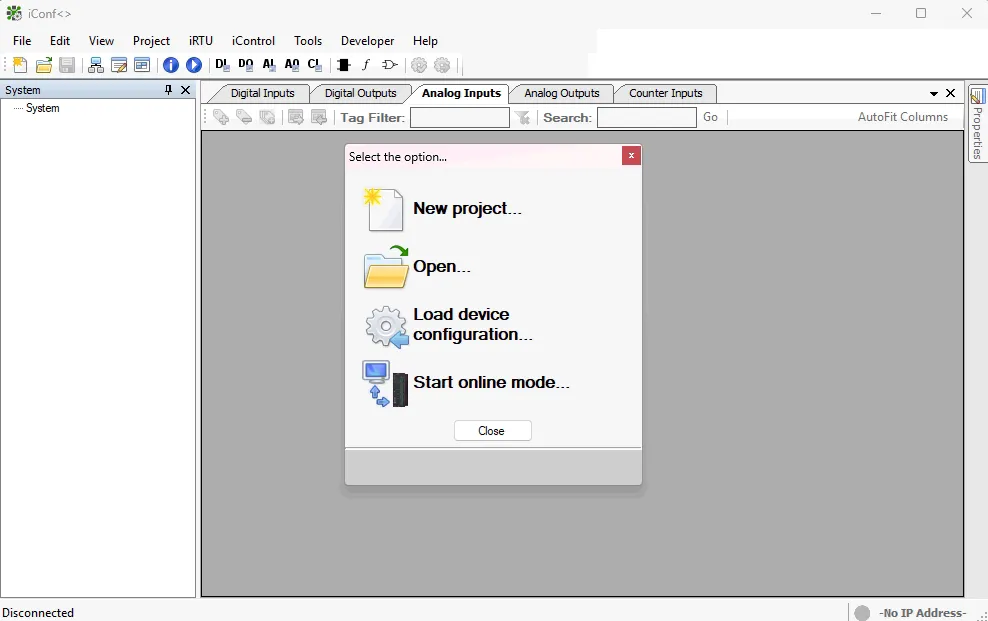
Task: Click the remove tag minus icon
Action: [244, 117]
